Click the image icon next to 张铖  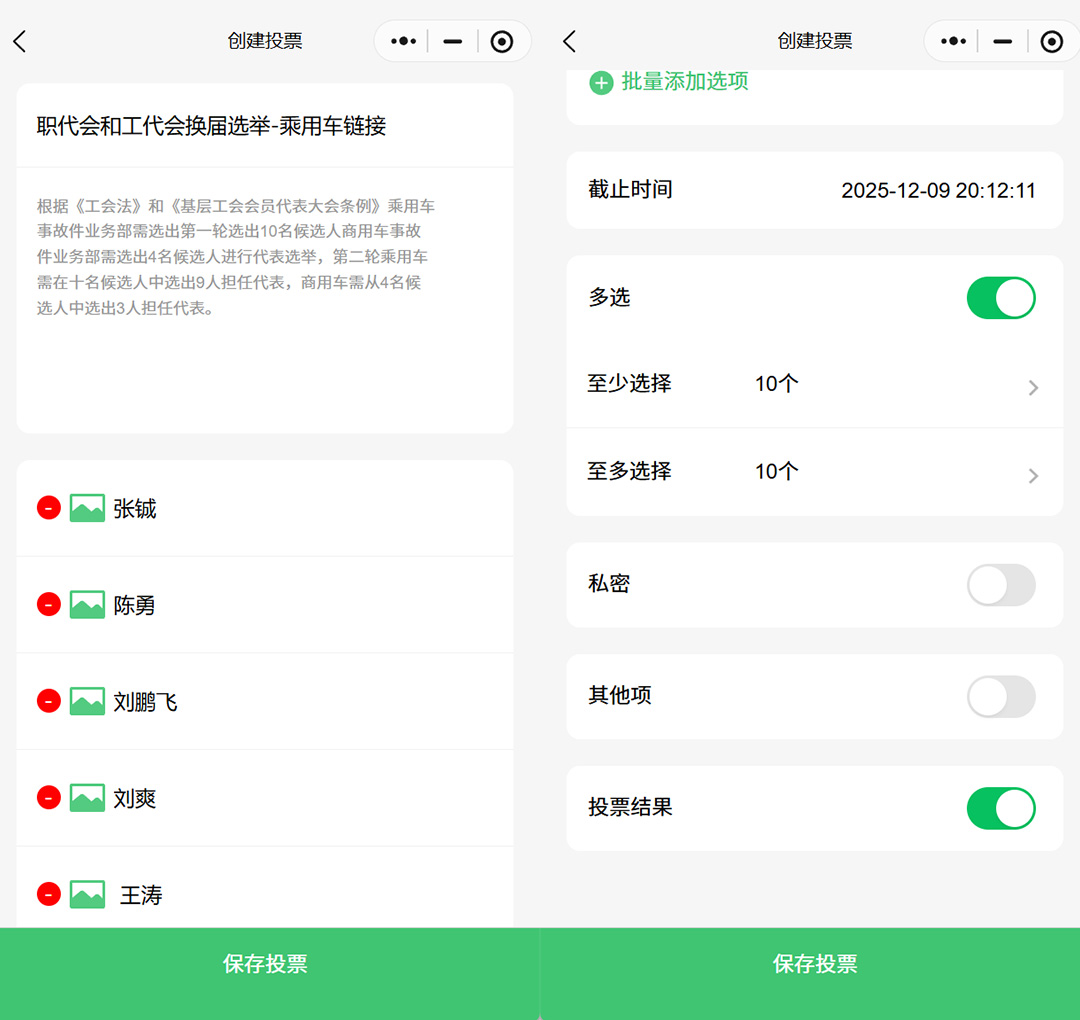(x=87, y=508)
